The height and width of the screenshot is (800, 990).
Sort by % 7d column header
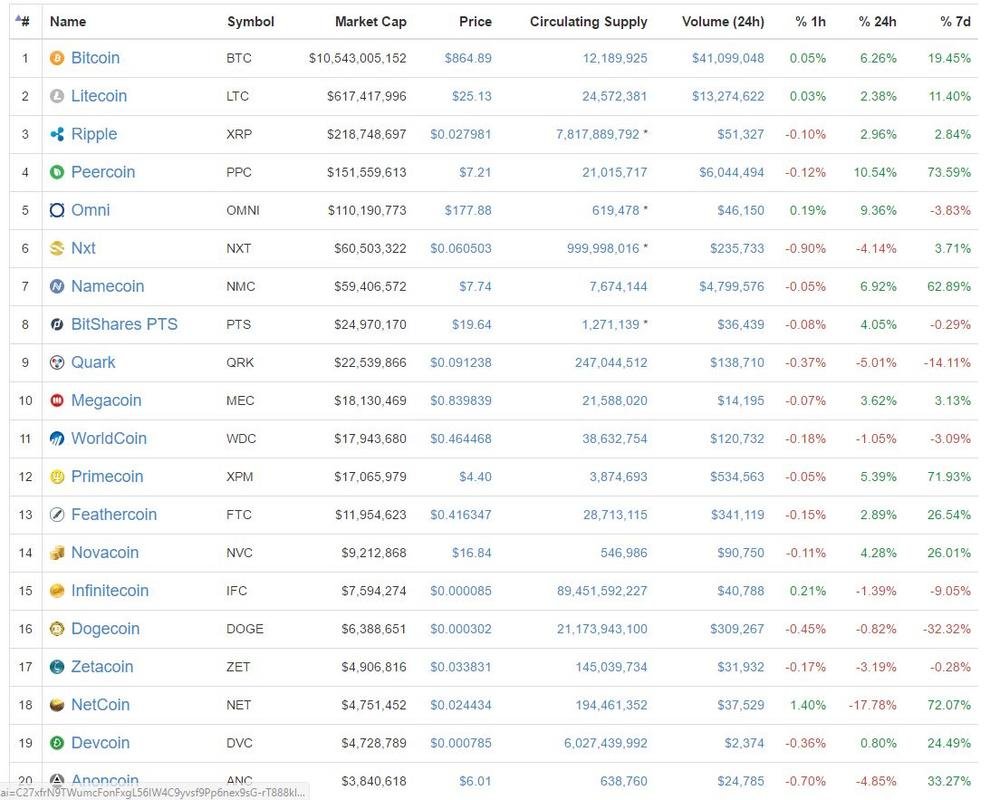click(955, 21)
